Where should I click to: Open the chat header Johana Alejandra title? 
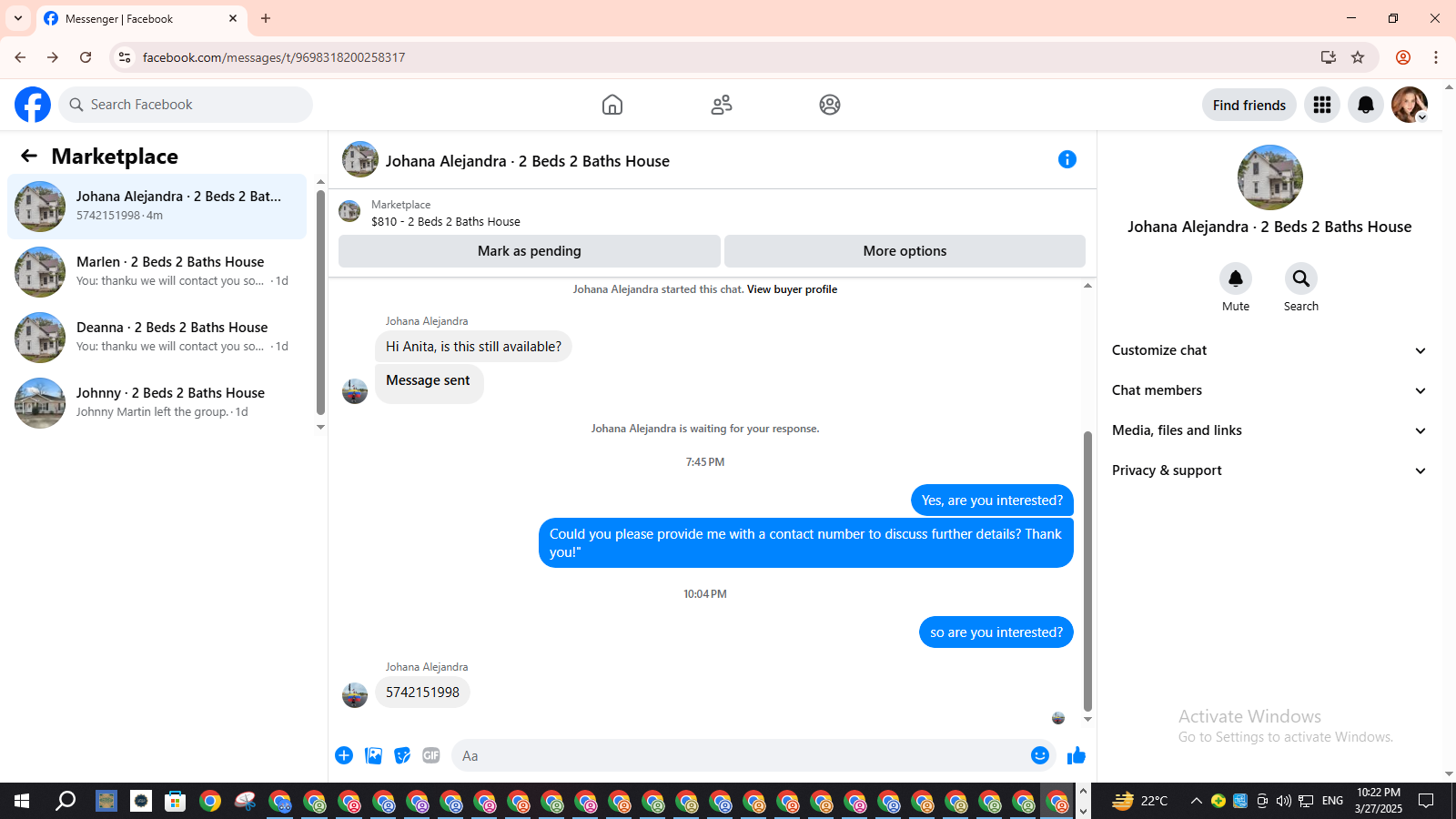(x=528, y=161)
